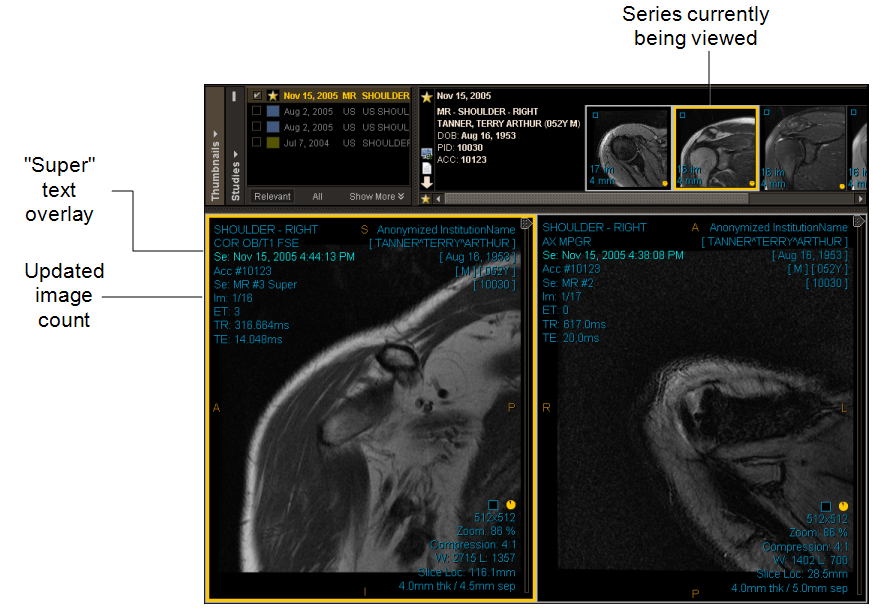Click yellow clock icon in left COR viewport
This screenshot has height=614, width=873.
pos(510,505)
